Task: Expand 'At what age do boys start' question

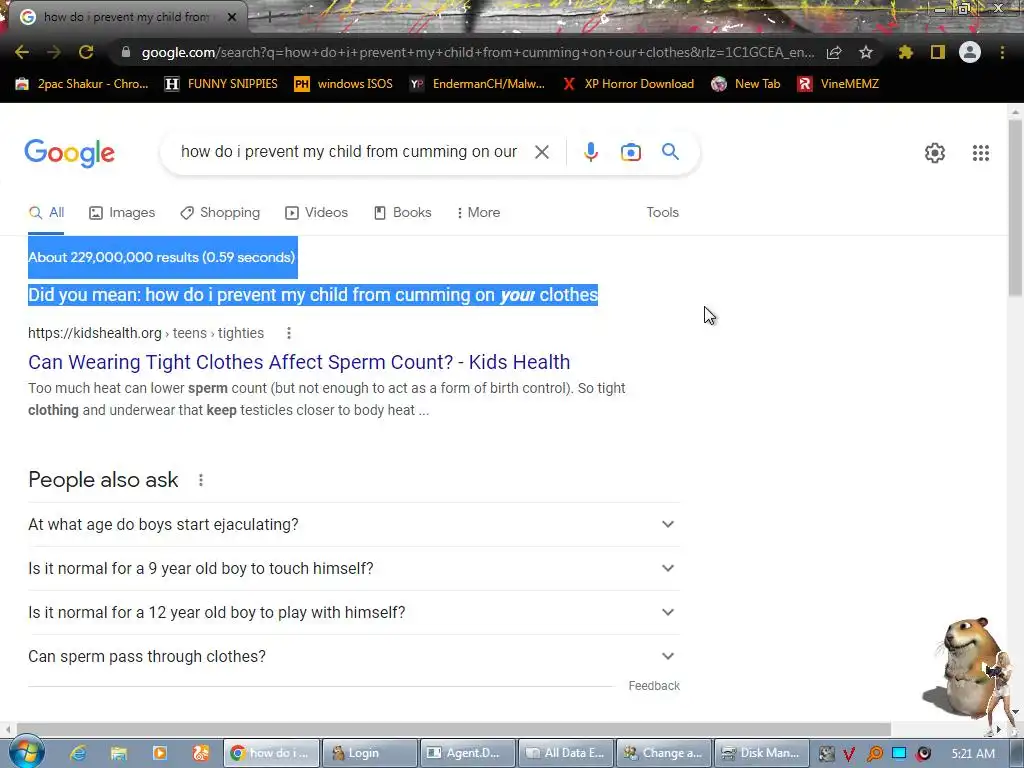Action: (x=353, y=524)
